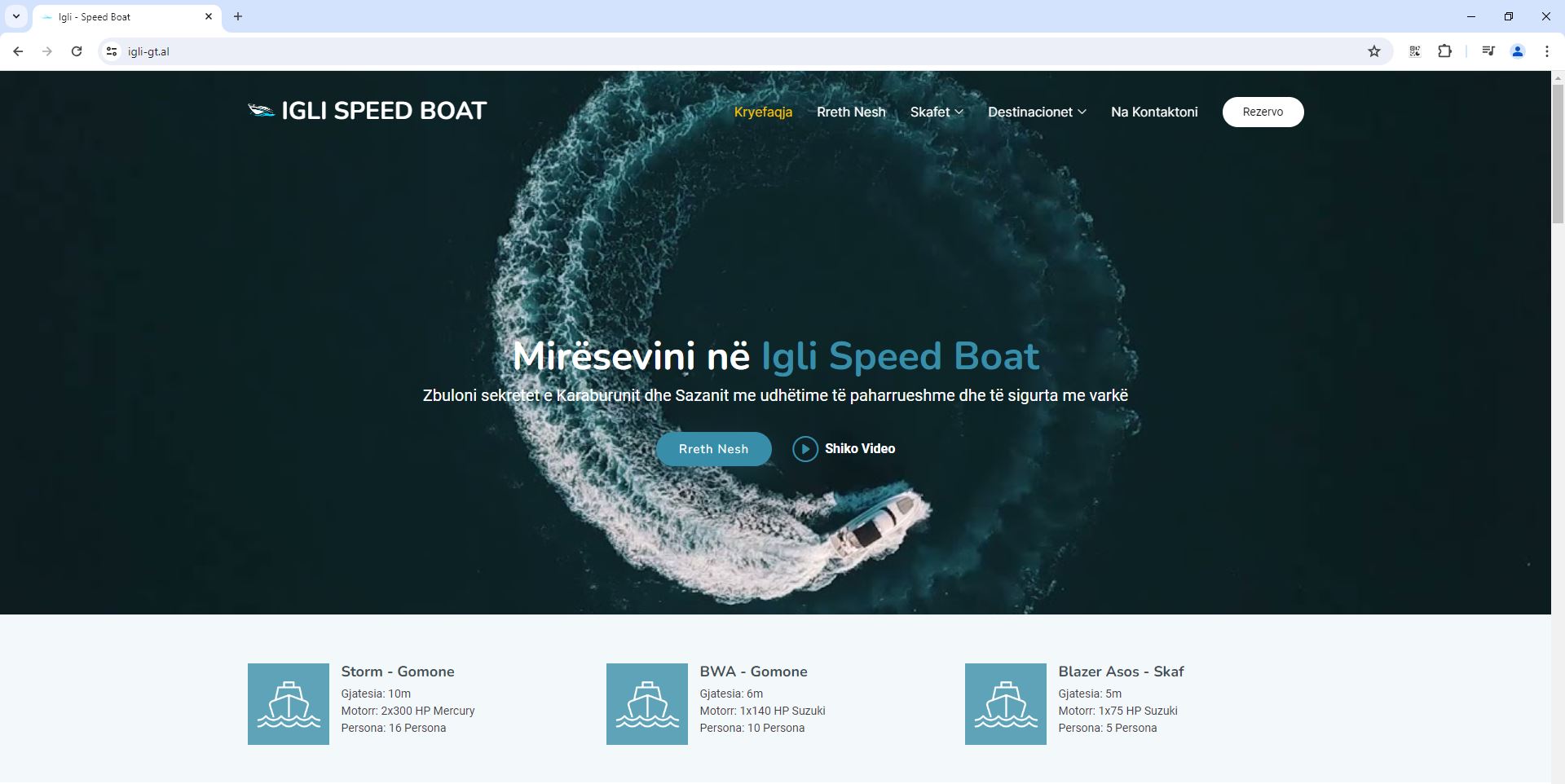
Task: Go to the Kryefaqja menu item
Action: 763,112
